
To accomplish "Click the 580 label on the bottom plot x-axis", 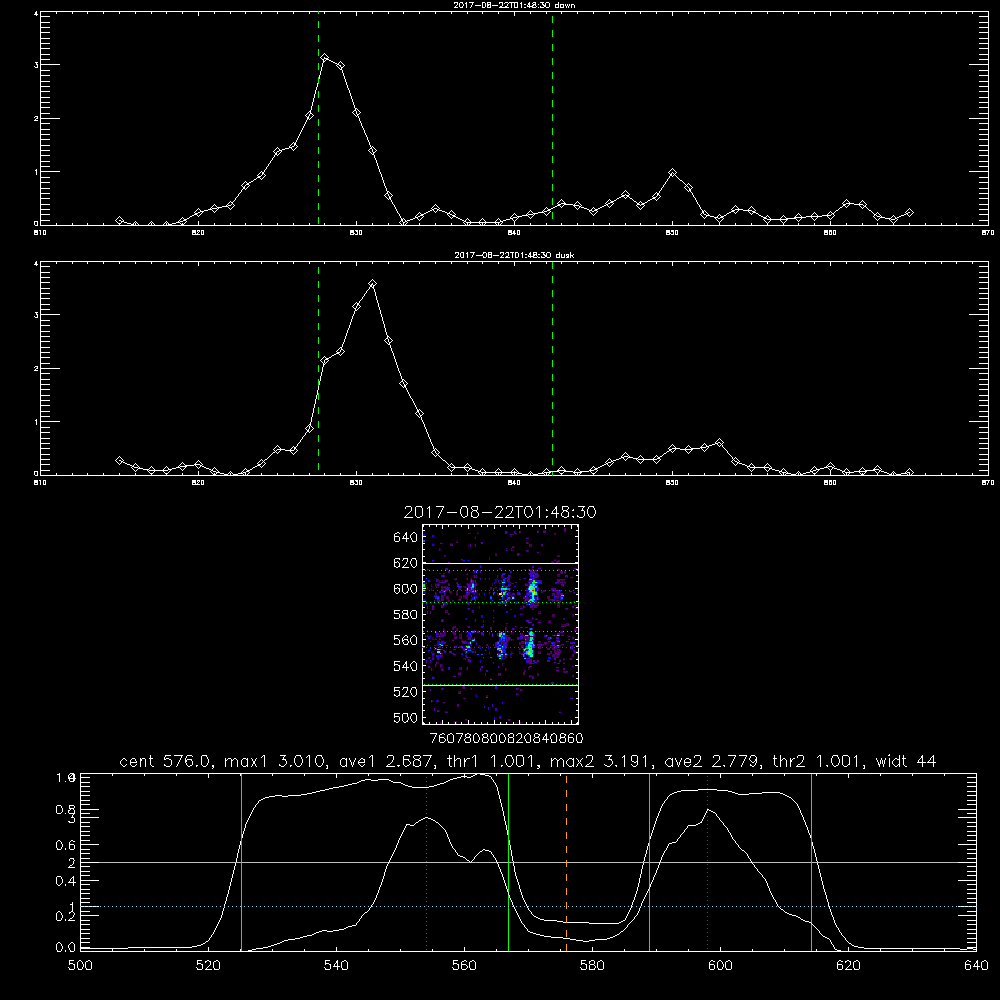I will click(x=592, y=966).
